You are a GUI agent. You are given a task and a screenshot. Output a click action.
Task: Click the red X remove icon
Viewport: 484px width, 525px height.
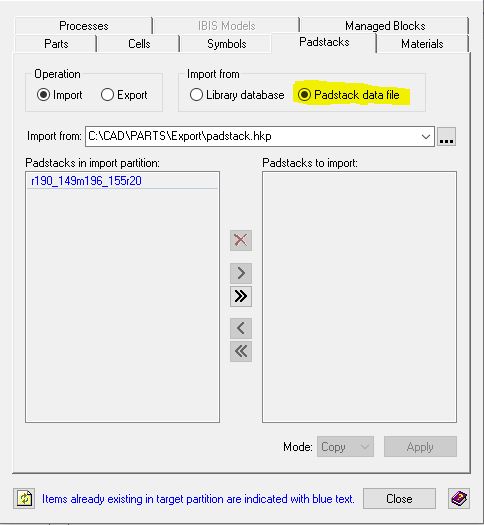[241, 240]
